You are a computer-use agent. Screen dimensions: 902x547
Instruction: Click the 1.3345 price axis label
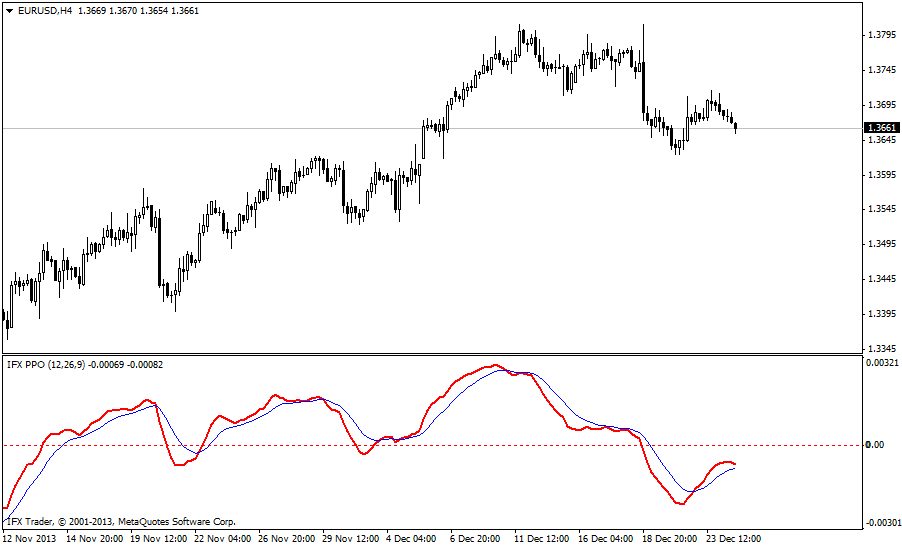coord(881,349)
